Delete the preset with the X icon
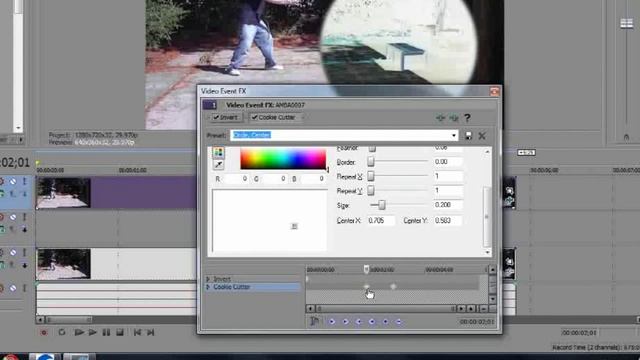Image resolution: width=640 pixels, height=360 pixels. [482, 136]
